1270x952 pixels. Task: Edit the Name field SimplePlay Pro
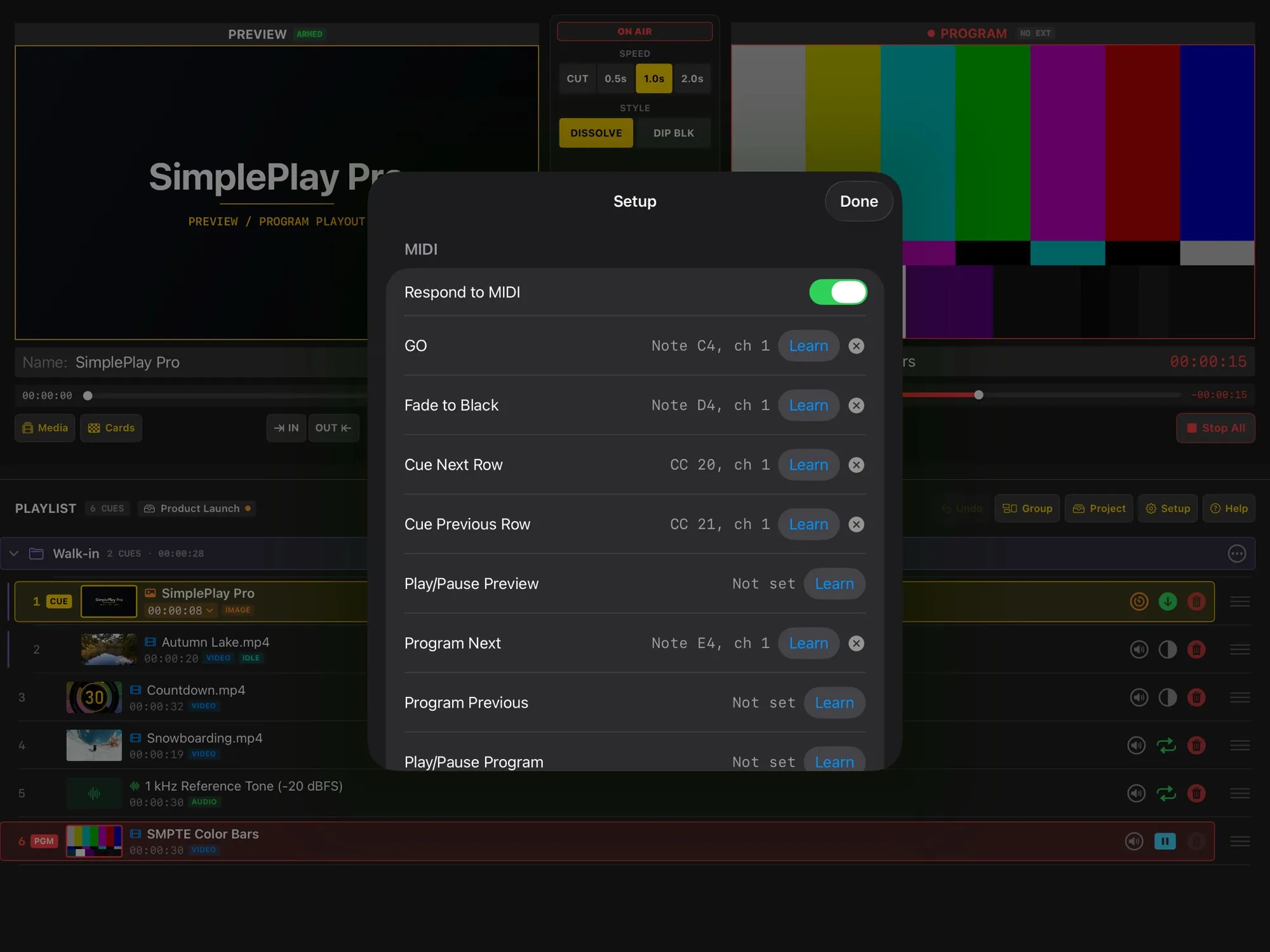190,362
